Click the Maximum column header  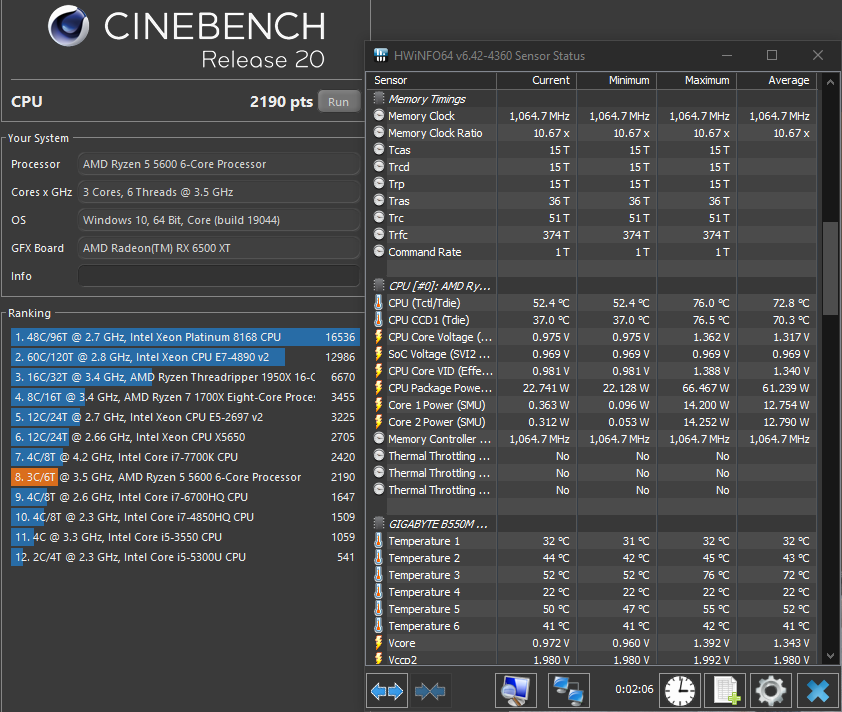pyautogui.click(x=697, y=80)
